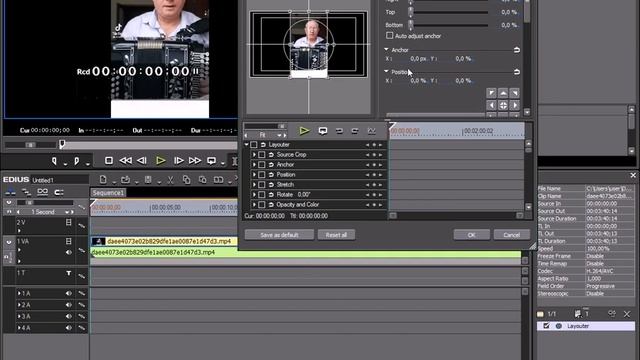Confirm Layouter dialog with OK

point(471,235)
